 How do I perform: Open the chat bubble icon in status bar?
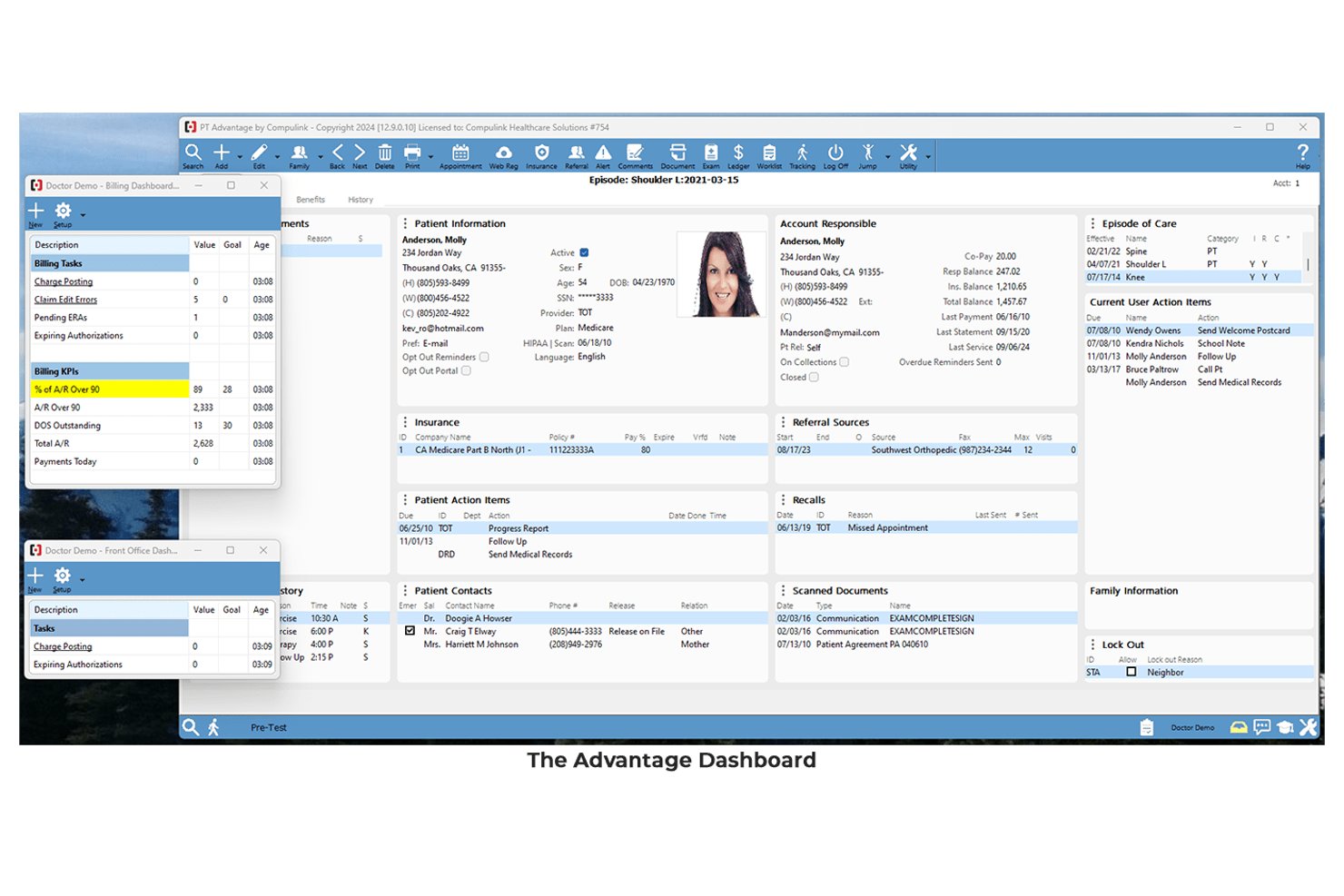click(x=1262, y=727)
